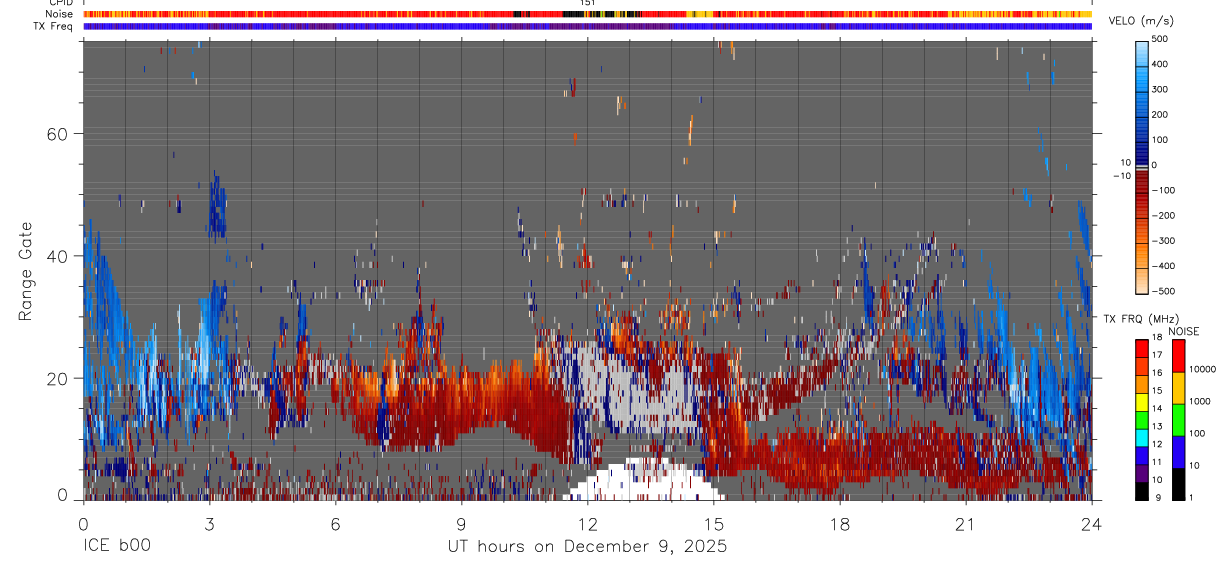1228x567 pixels.
Task: Click the TX FRQ frequency color bar
Action: (1141, 419)
